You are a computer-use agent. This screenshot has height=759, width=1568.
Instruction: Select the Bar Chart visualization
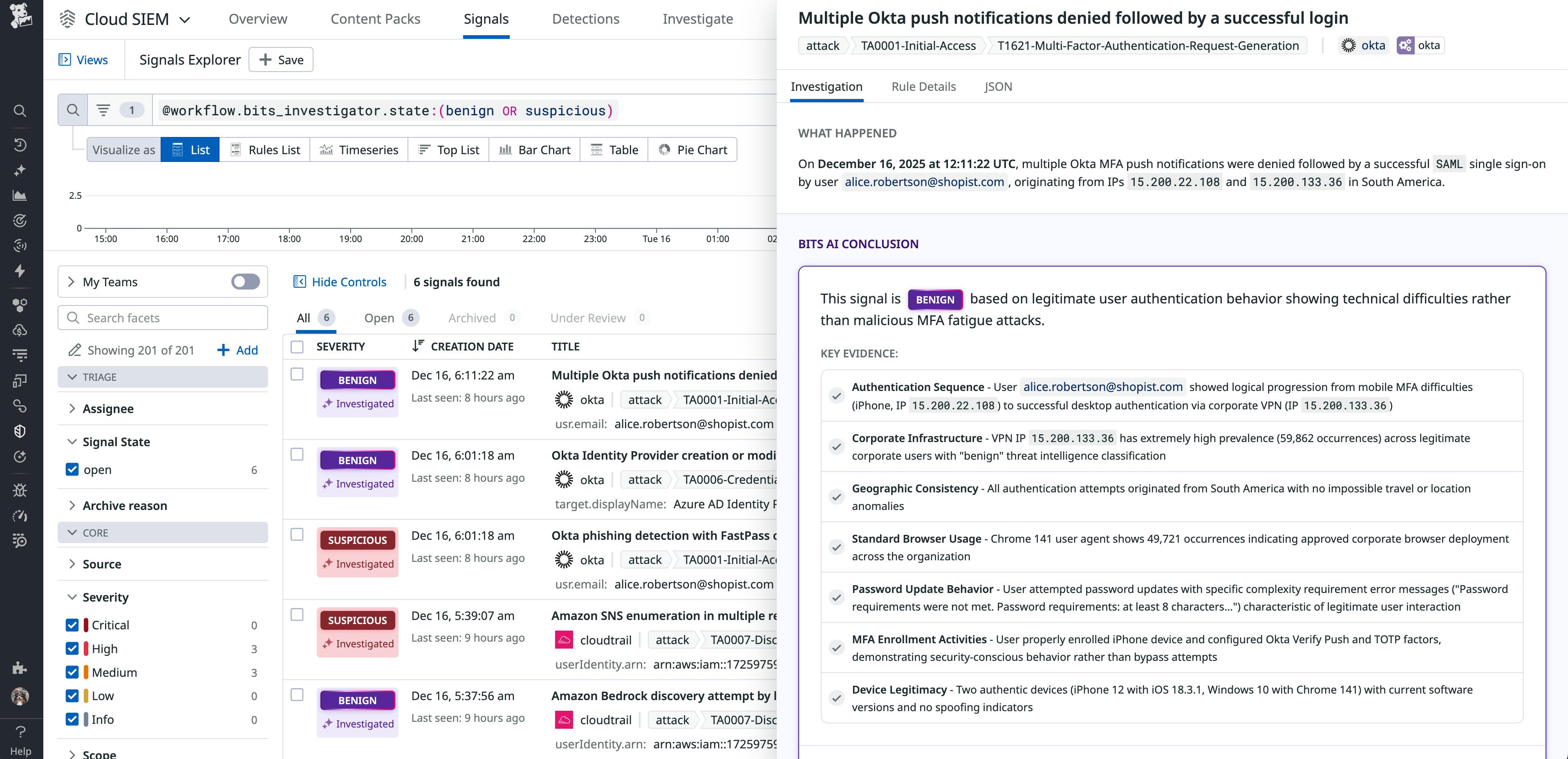pos(534,149)
